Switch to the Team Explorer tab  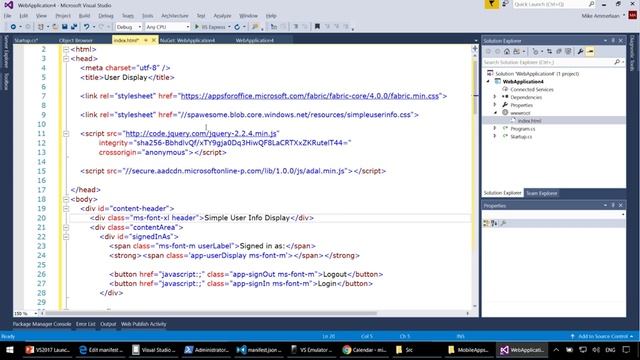tap(541, 193)
